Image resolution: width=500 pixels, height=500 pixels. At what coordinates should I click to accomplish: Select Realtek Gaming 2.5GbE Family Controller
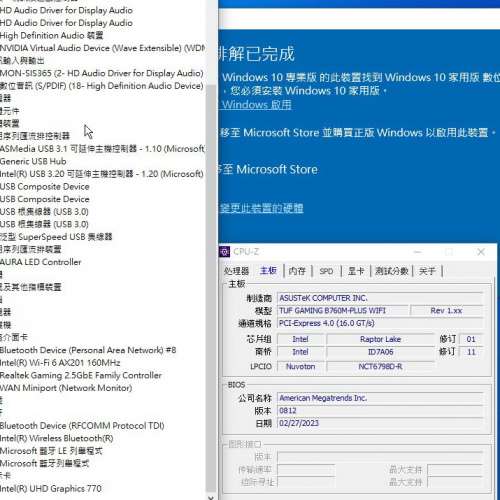click(81, 376)
